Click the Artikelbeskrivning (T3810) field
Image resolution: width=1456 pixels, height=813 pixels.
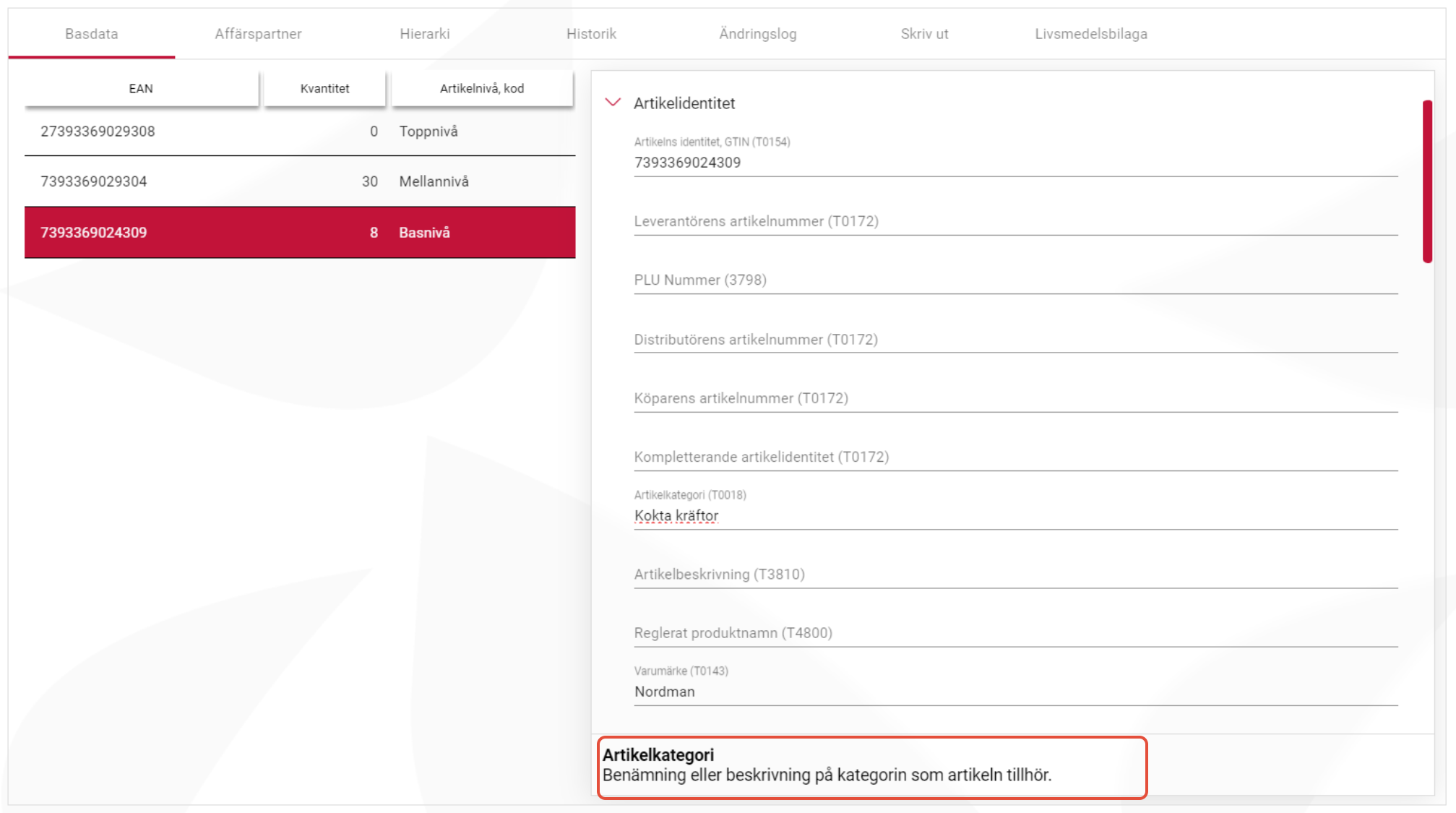pyautogui.click(x=1015, y=575)
